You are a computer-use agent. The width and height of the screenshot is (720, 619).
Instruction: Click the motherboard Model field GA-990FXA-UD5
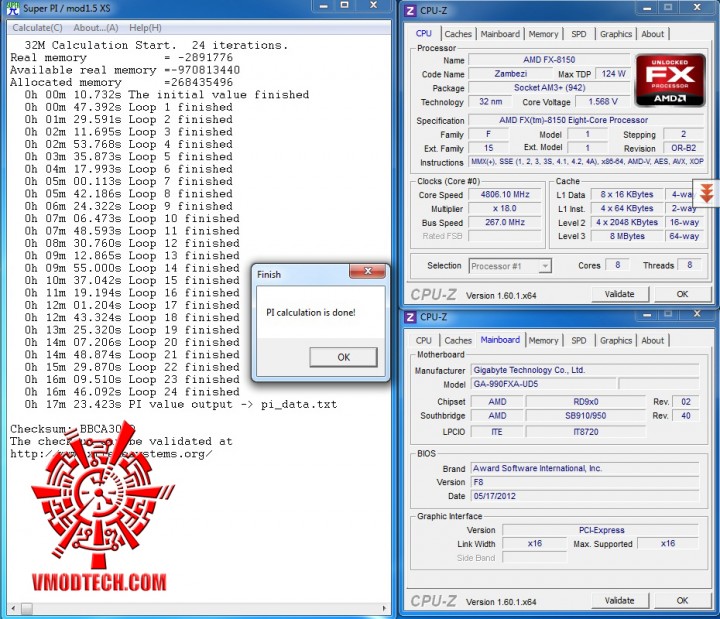[543, 384]
